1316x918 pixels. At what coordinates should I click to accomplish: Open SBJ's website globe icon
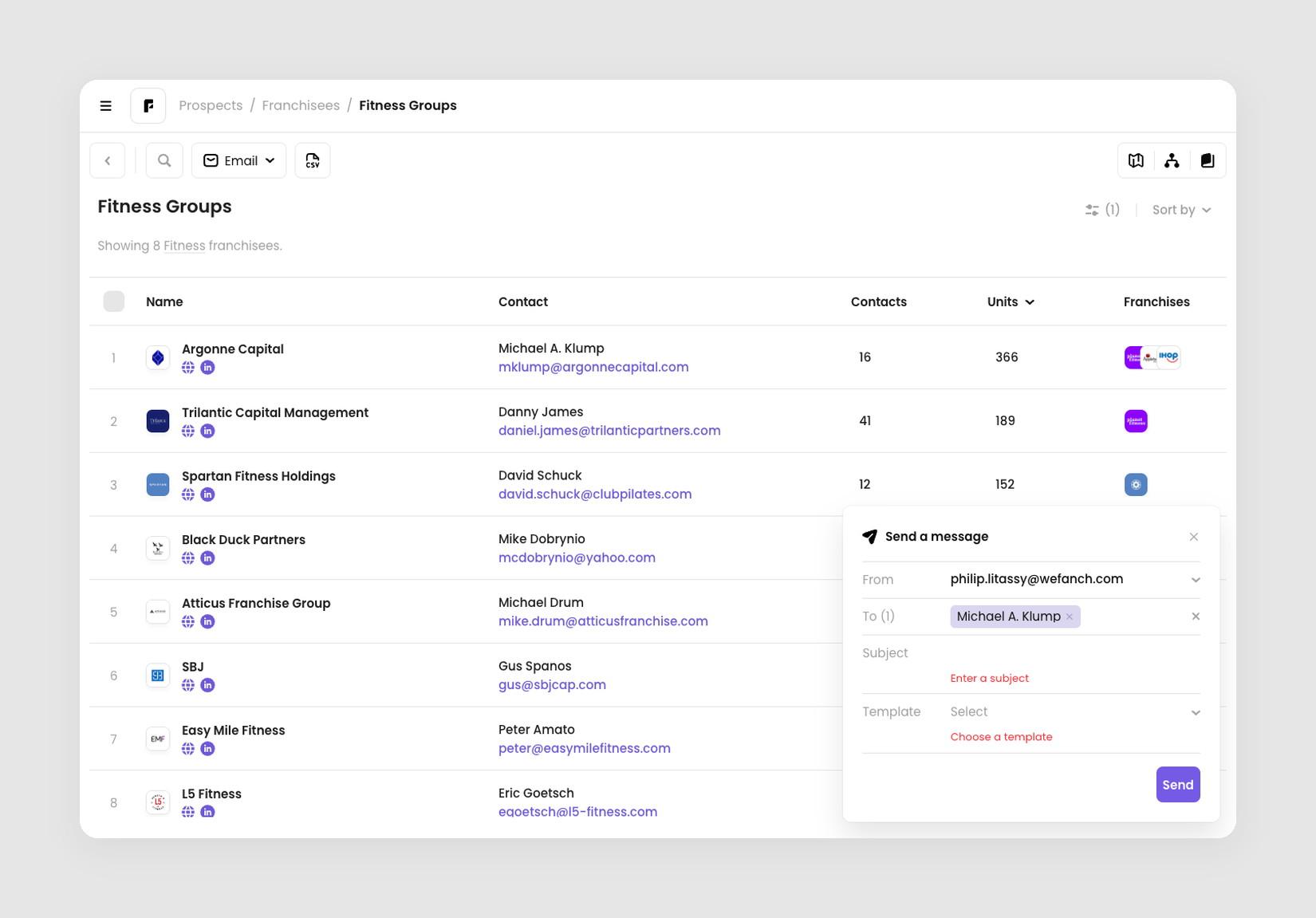point(188,685)
